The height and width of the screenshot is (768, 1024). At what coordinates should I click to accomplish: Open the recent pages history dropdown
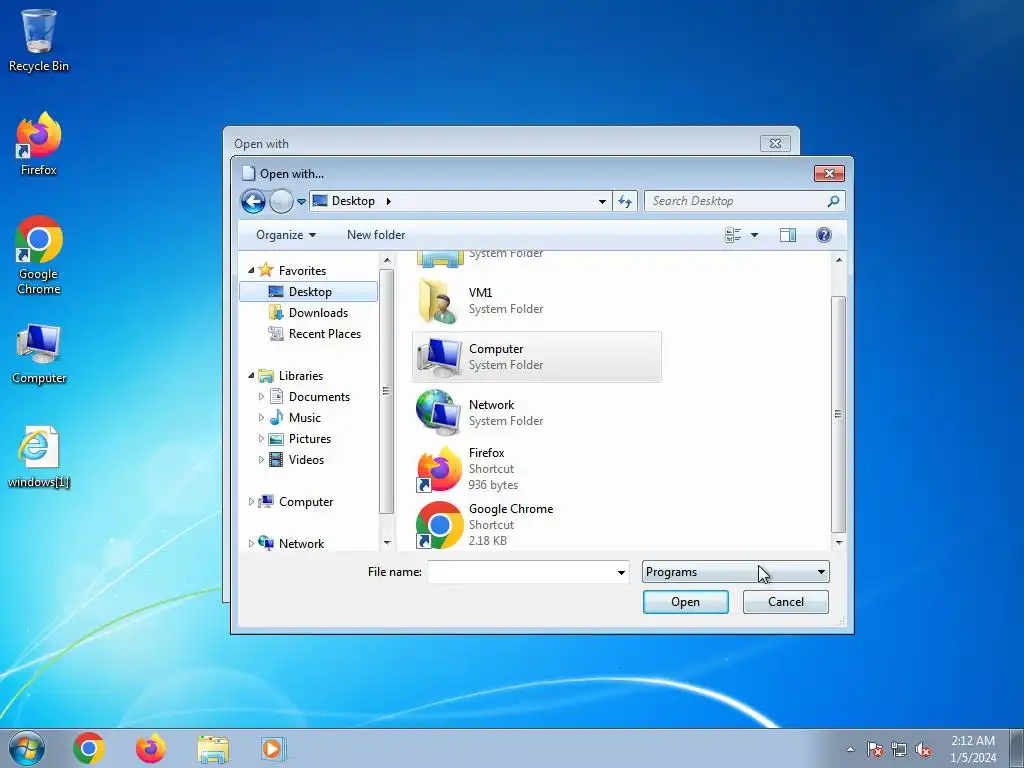click(x=301, y=202)
